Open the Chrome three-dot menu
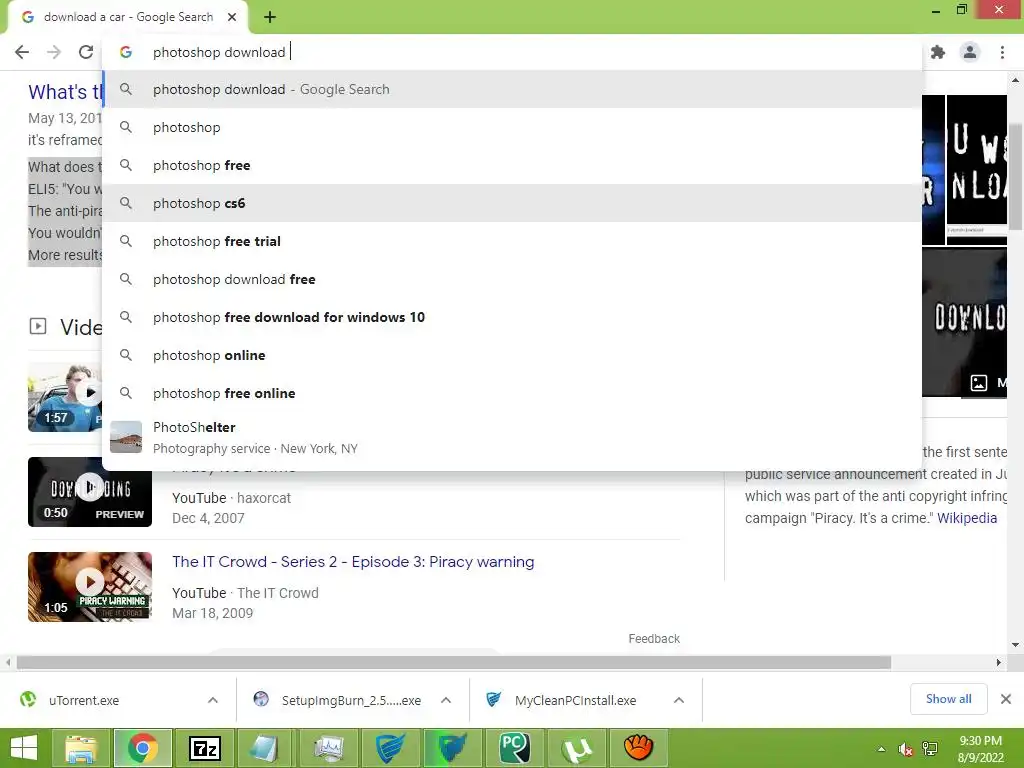The image size is (1024, 768). pos(1002,52)
